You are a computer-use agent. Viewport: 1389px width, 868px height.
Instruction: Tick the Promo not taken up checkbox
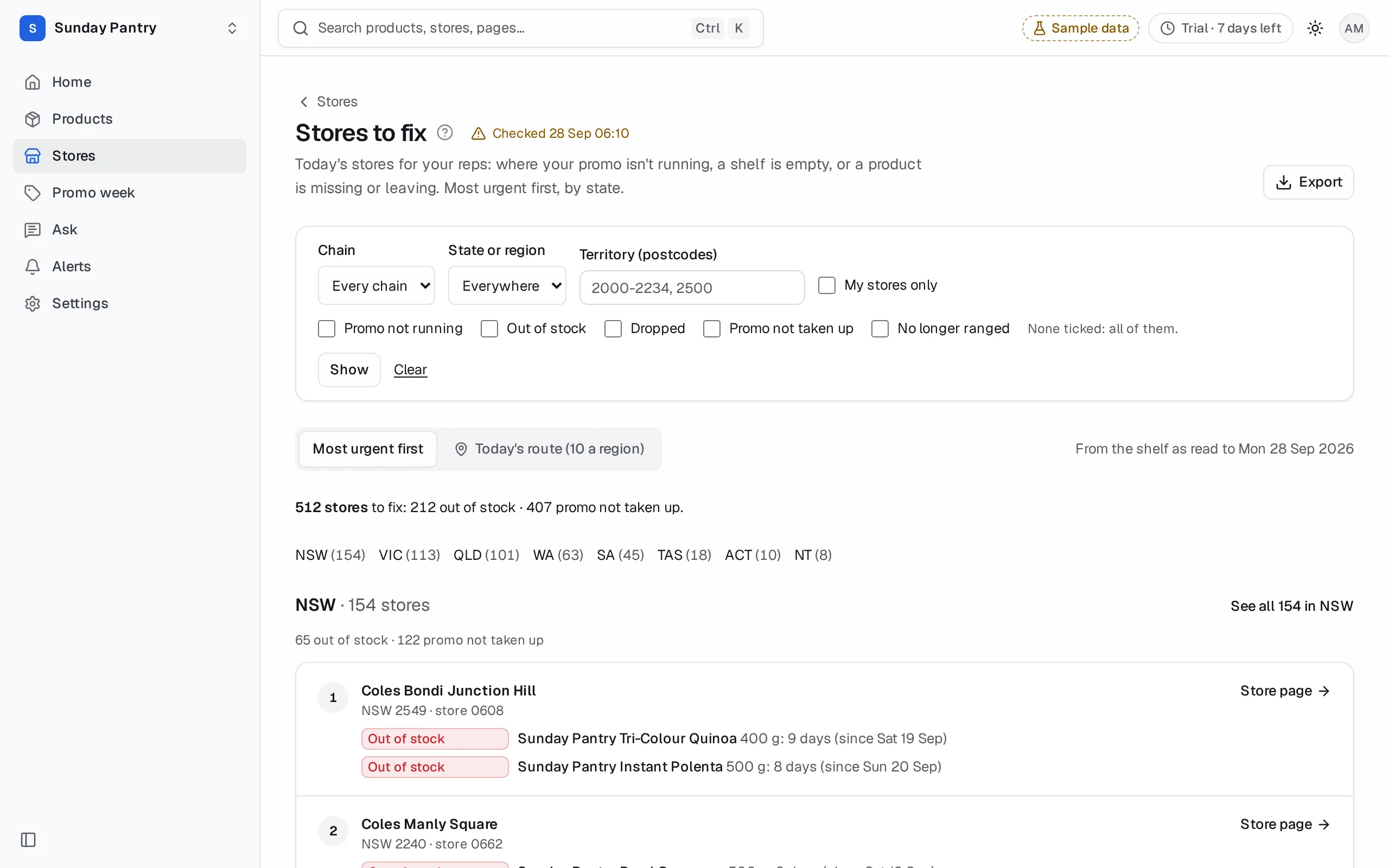(x=712, y=329)
